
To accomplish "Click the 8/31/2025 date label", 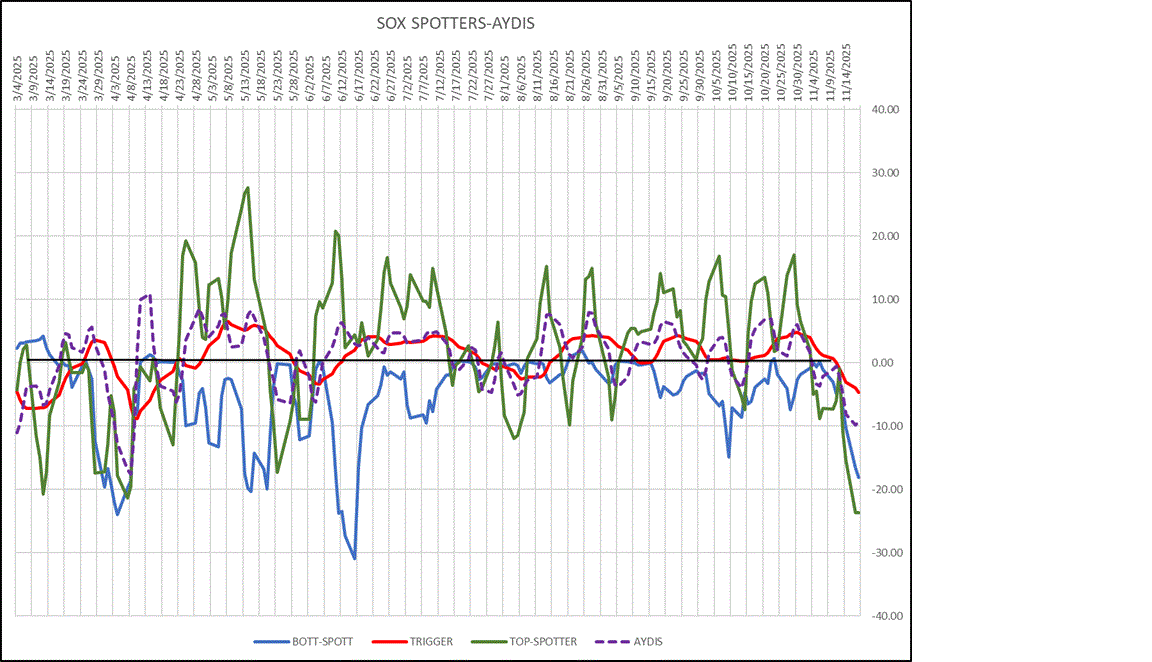I will (603, 76).
